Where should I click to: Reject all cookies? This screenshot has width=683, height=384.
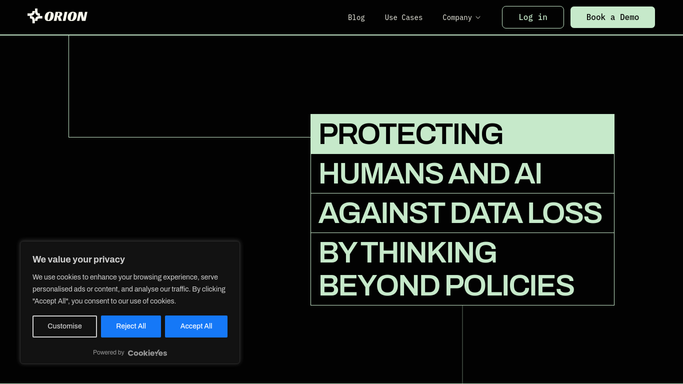pyautogui.click(x=131, y=326)
